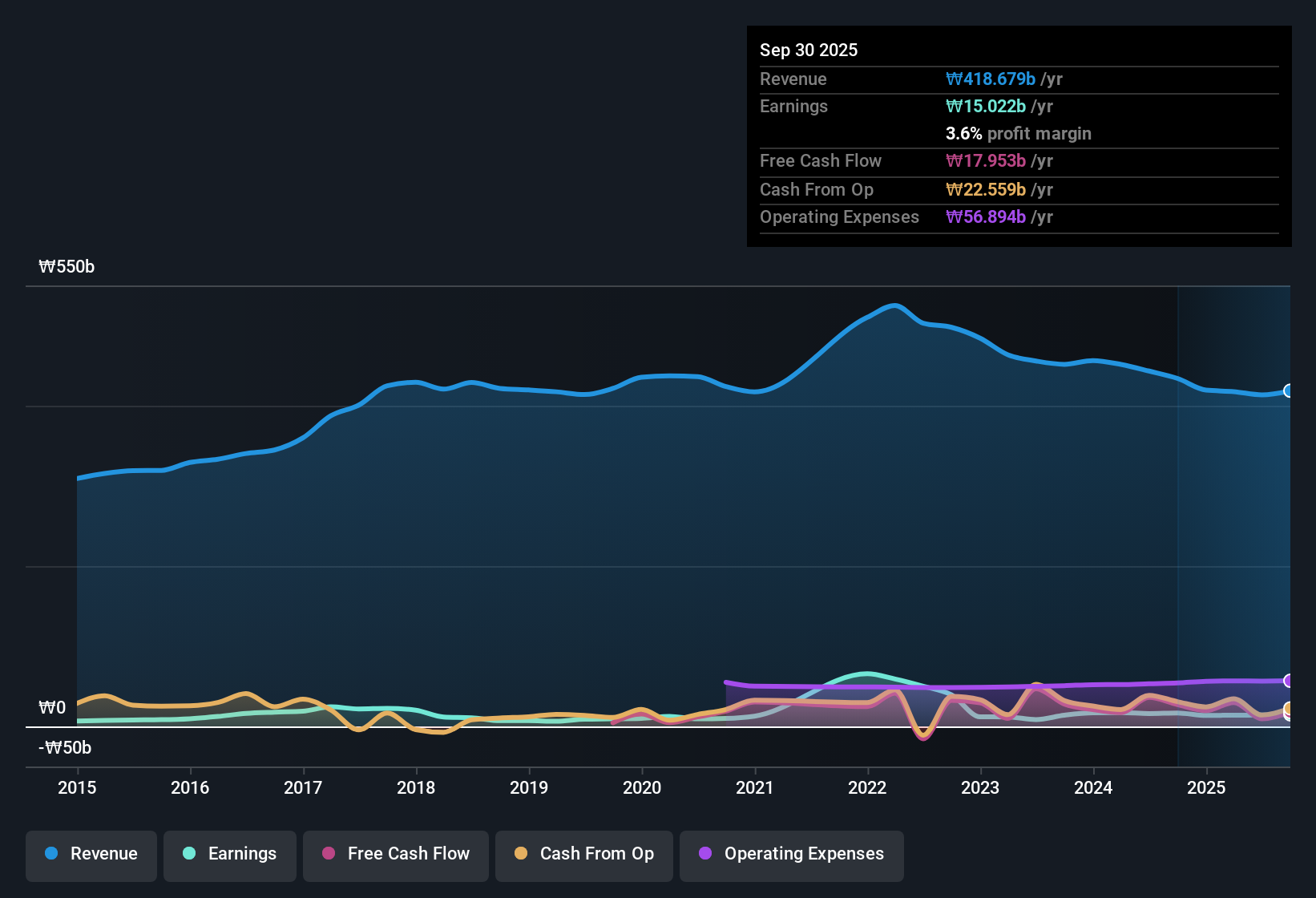Expand the Cash From Op legend entry
The height and width of the screenshot is (898, 1316).
(x=583, y=855)
